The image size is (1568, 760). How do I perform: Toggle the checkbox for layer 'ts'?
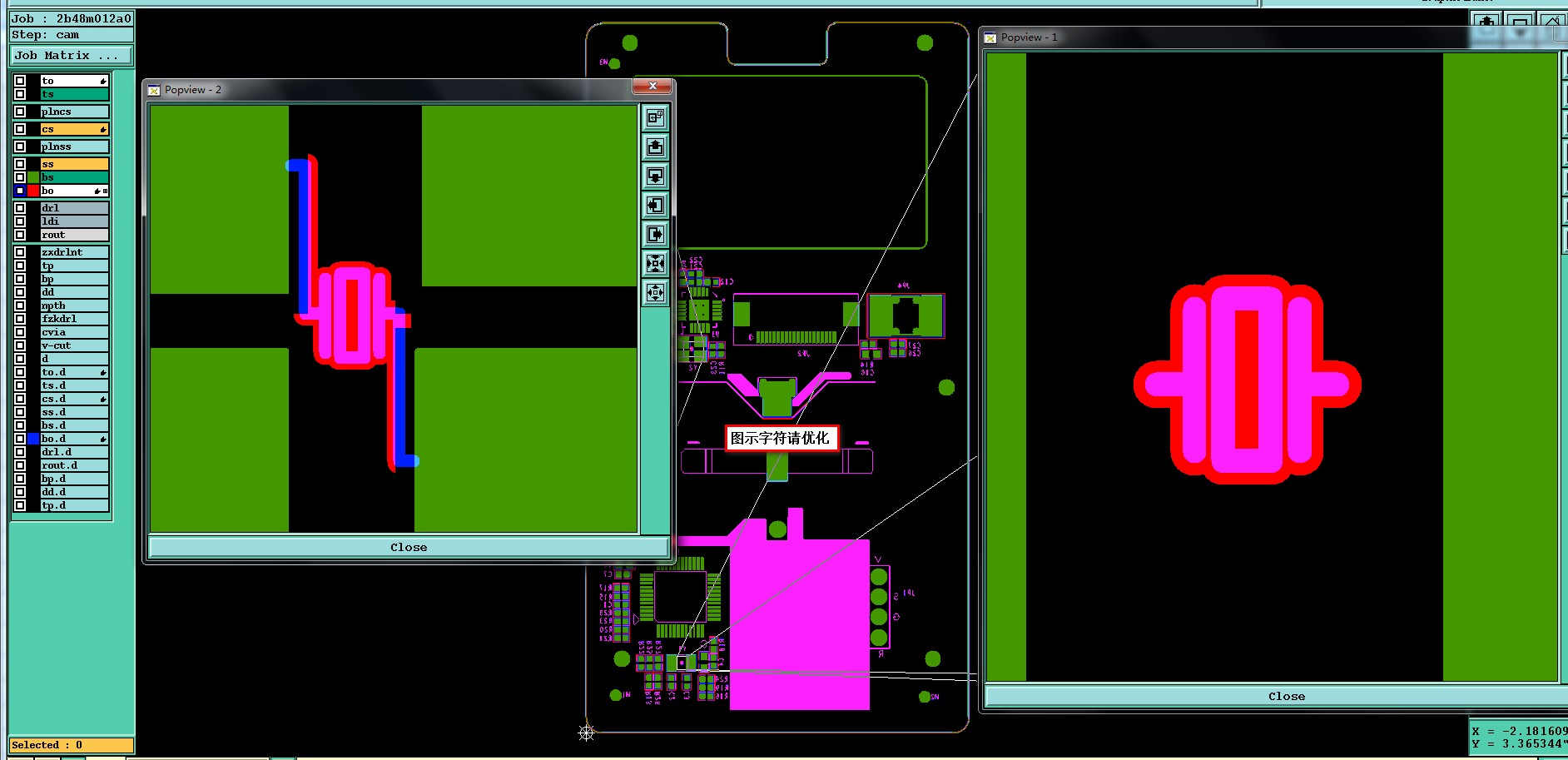[x=20, y=94]
